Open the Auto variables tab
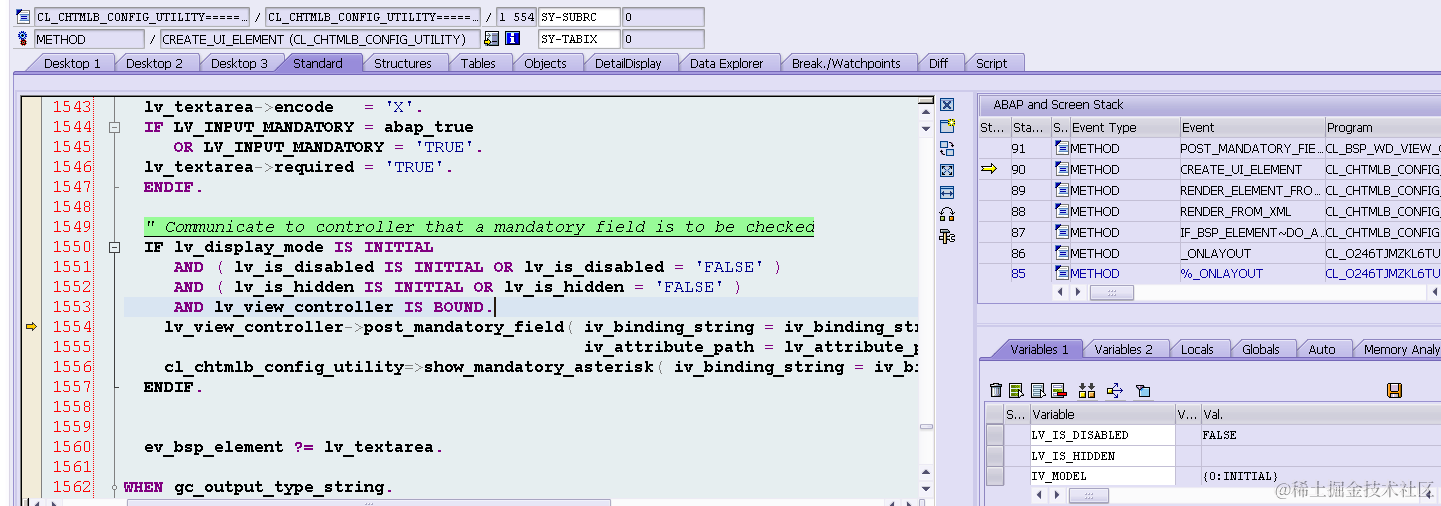Image resolution: width=1441 pixels, height=506 pixels. point(1322,349)
